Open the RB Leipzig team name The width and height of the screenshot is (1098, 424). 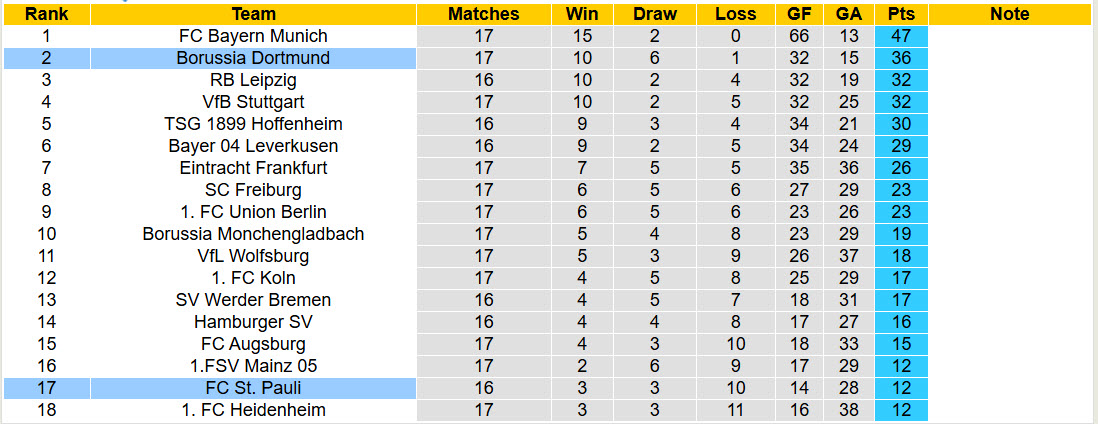coord(253,80)
